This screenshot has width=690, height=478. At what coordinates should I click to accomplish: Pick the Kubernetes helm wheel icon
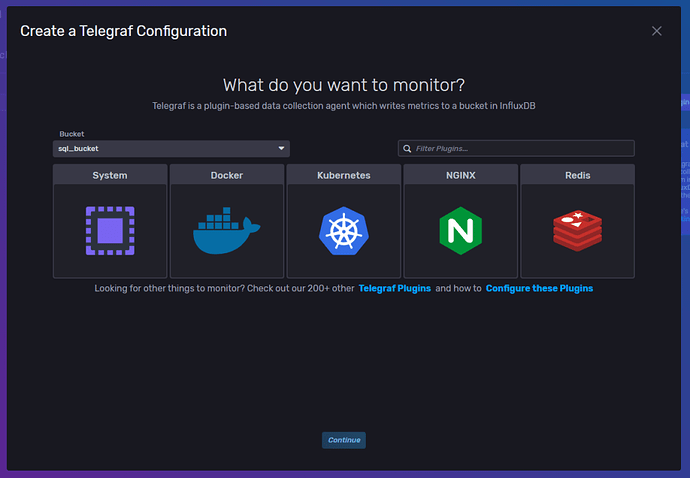344,231
